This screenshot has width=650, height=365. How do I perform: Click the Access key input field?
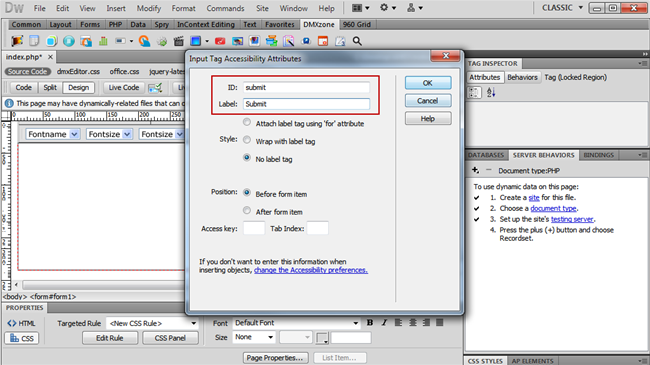point(254,228)
